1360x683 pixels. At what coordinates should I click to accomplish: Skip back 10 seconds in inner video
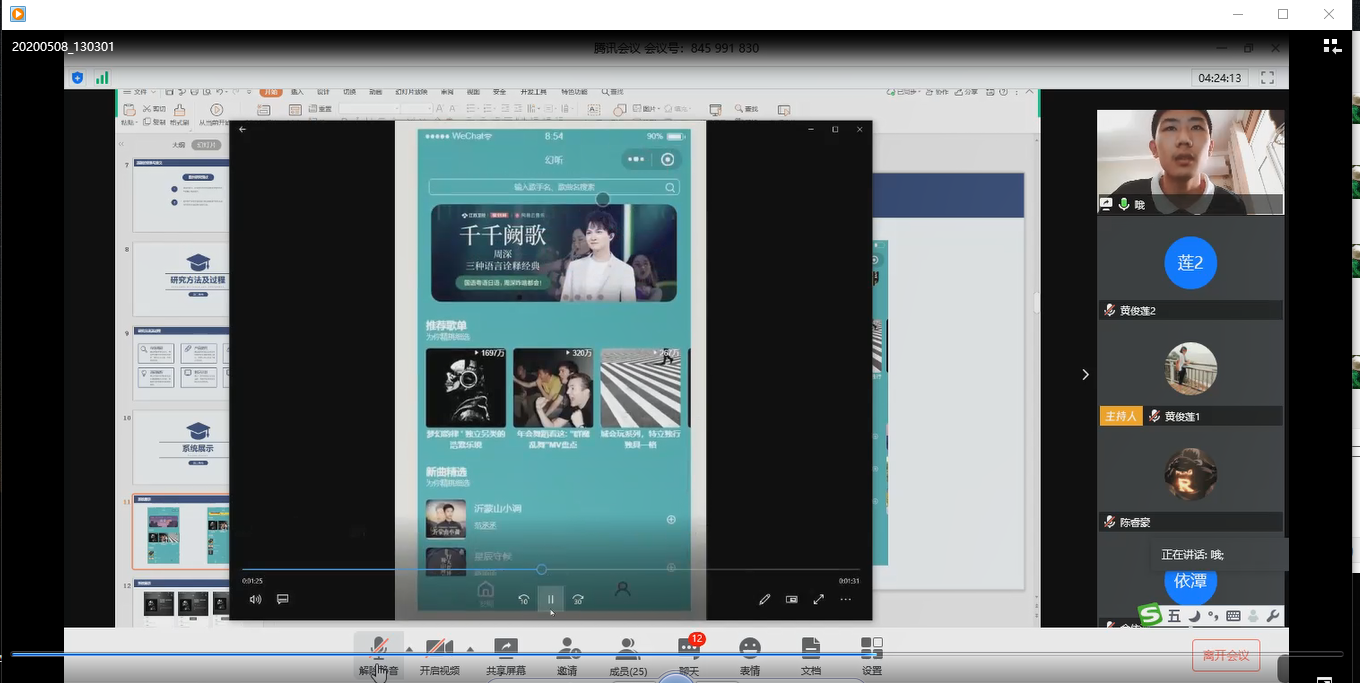pyautogui.click(x=523, y=599)
